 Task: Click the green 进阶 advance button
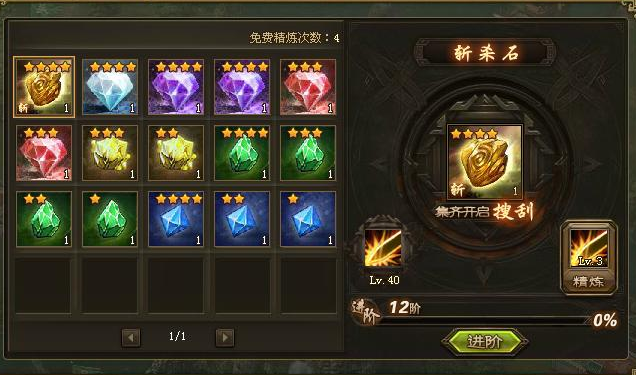click(485, 342)
